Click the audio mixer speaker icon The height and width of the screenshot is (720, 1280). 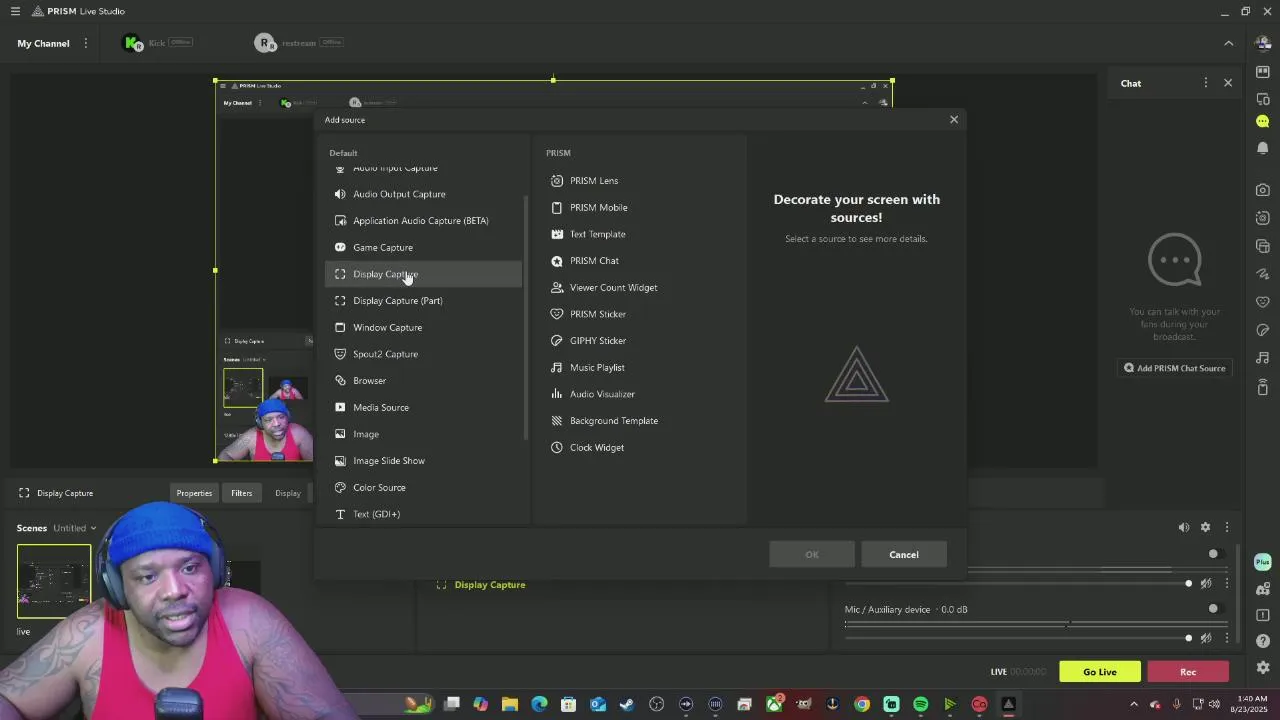click(1183, 527)
